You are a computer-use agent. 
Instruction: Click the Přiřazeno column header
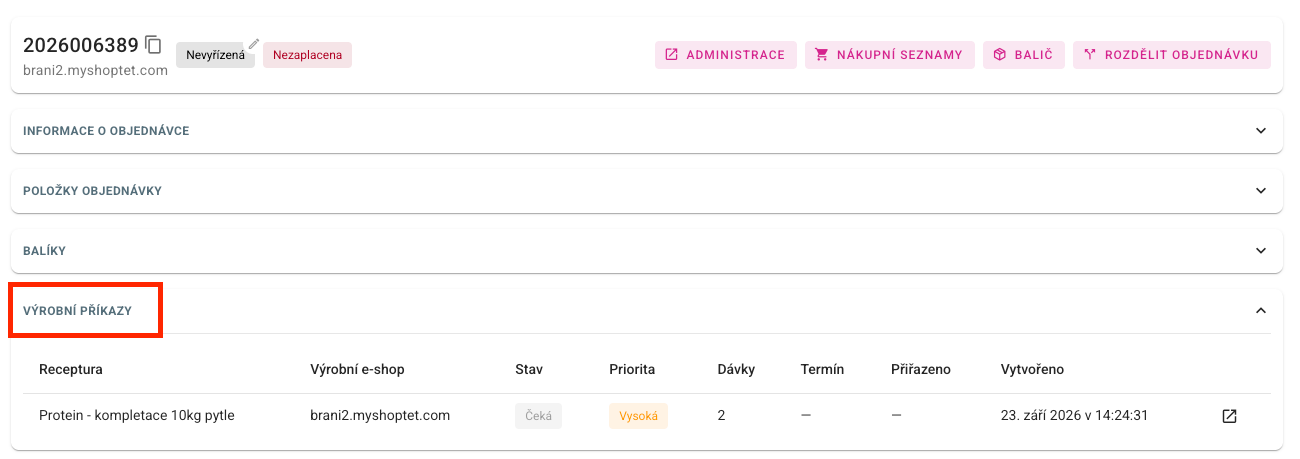tap(921, 369)
